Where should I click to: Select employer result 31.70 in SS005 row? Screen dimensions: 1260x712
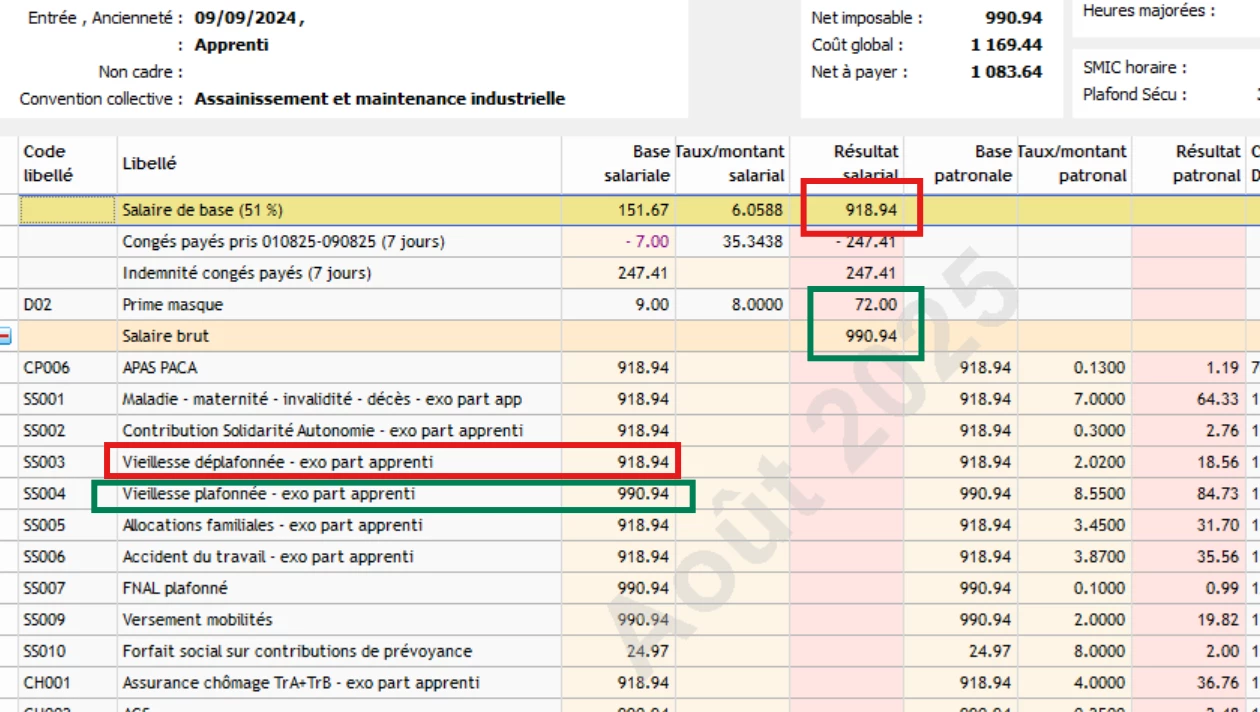[1218, 525]
